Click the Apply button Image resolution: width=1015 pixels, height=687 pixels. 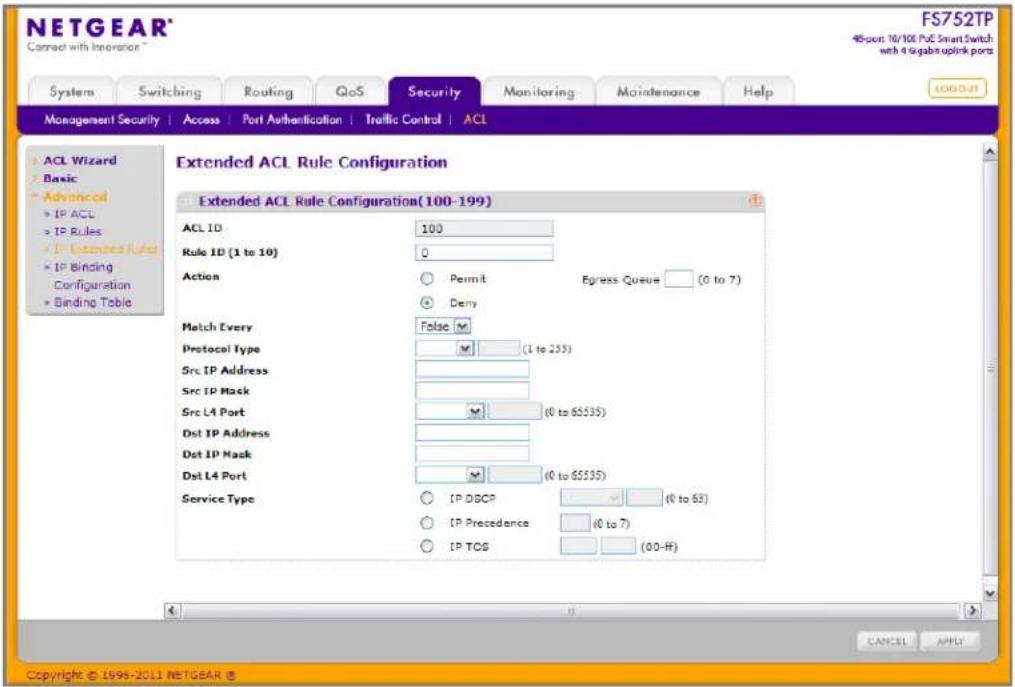[x=950, y=641]
